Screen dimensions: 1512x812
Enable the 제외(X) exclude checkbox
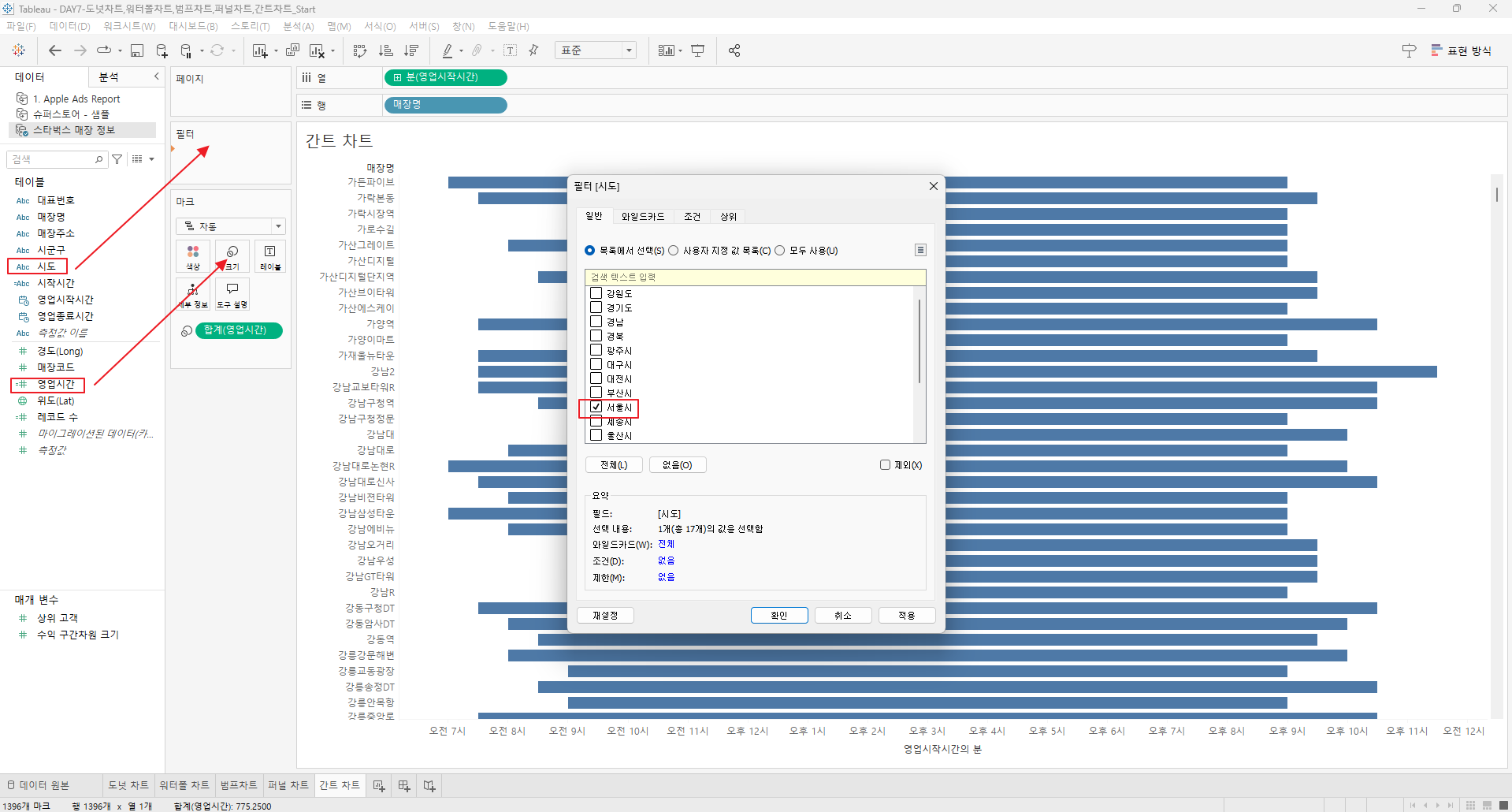885,465
